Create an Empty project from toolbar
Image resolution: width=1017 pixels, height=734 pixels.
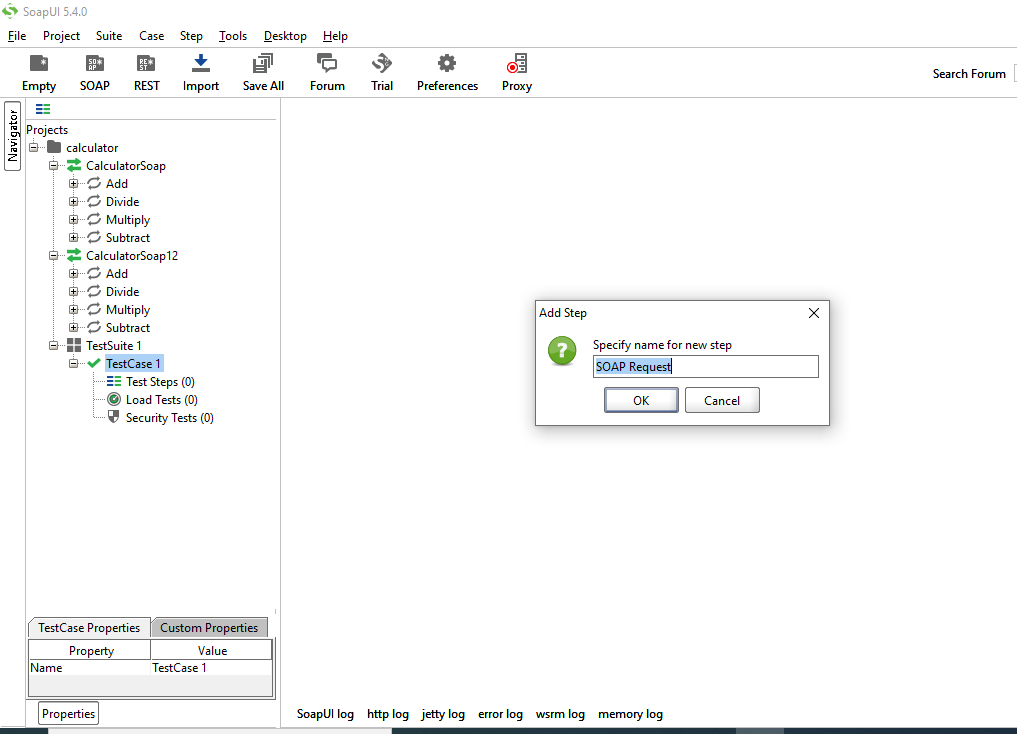coord(39,64)
